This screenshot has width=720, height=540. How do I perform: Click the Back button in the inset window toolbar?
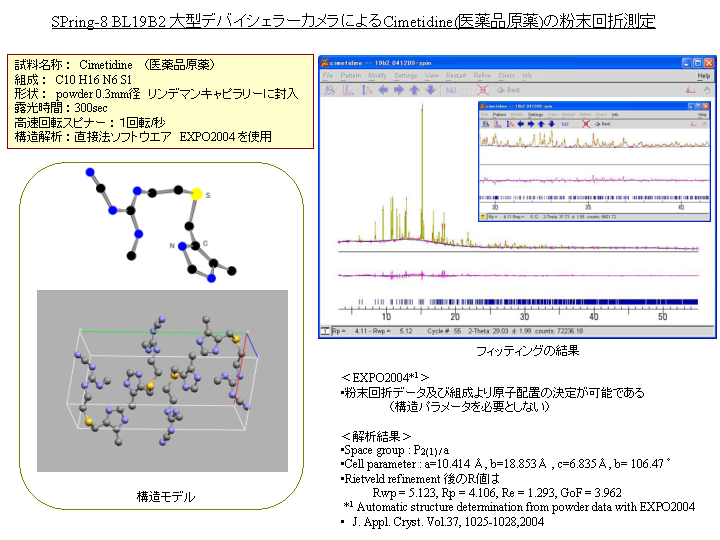(x=603, y=124)
